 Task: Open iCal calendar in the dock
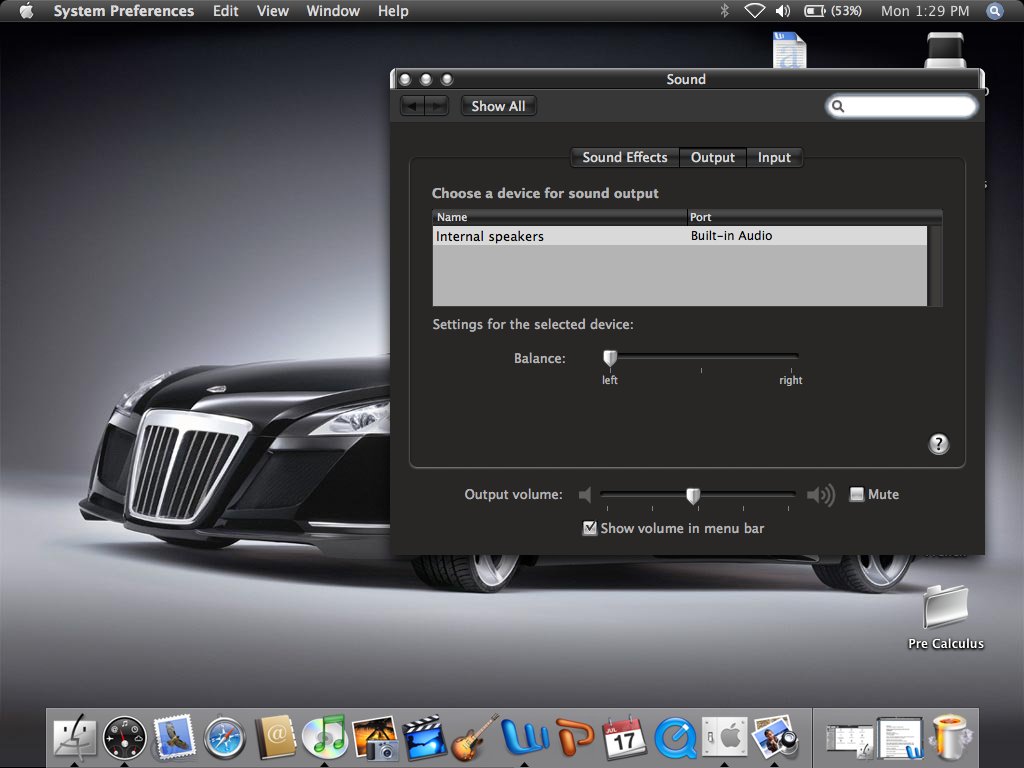click(x=624, y=740)
